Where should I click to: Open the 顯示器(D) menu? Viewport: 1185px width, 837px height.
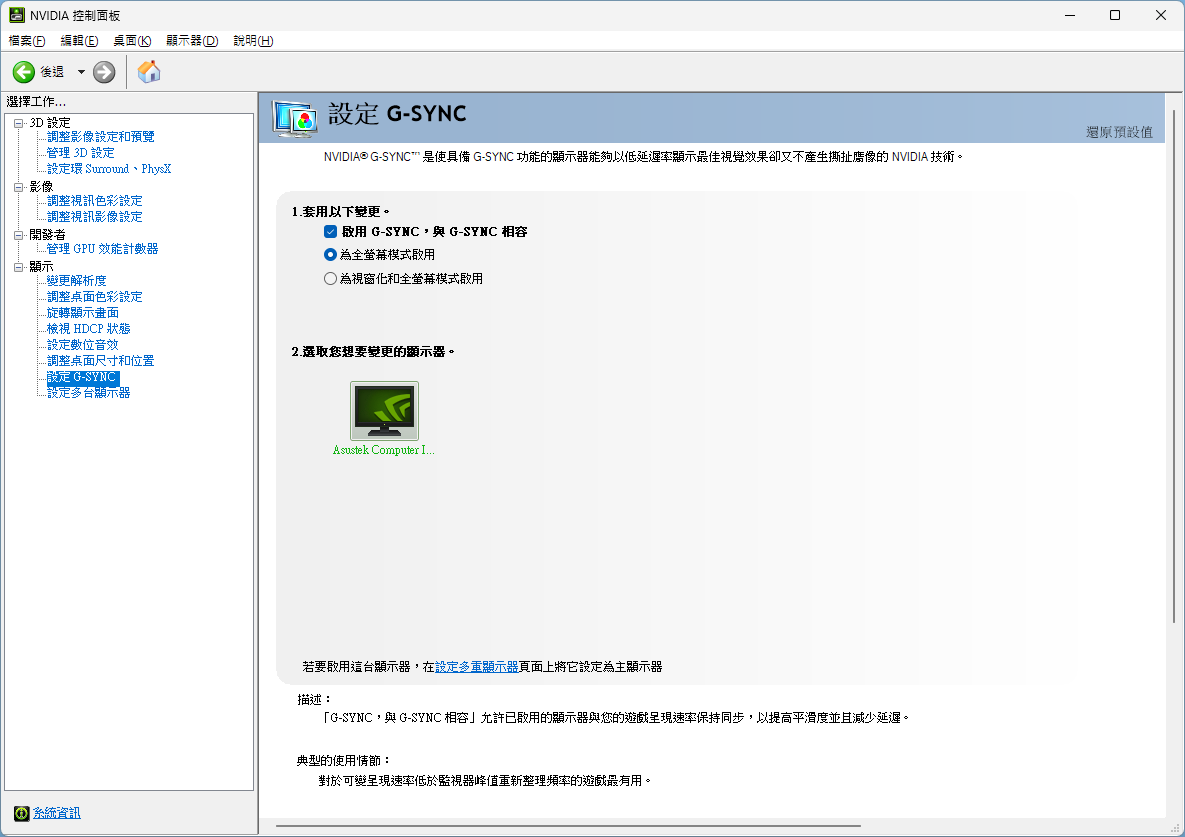pyautogui.click(x=192, y=41)
